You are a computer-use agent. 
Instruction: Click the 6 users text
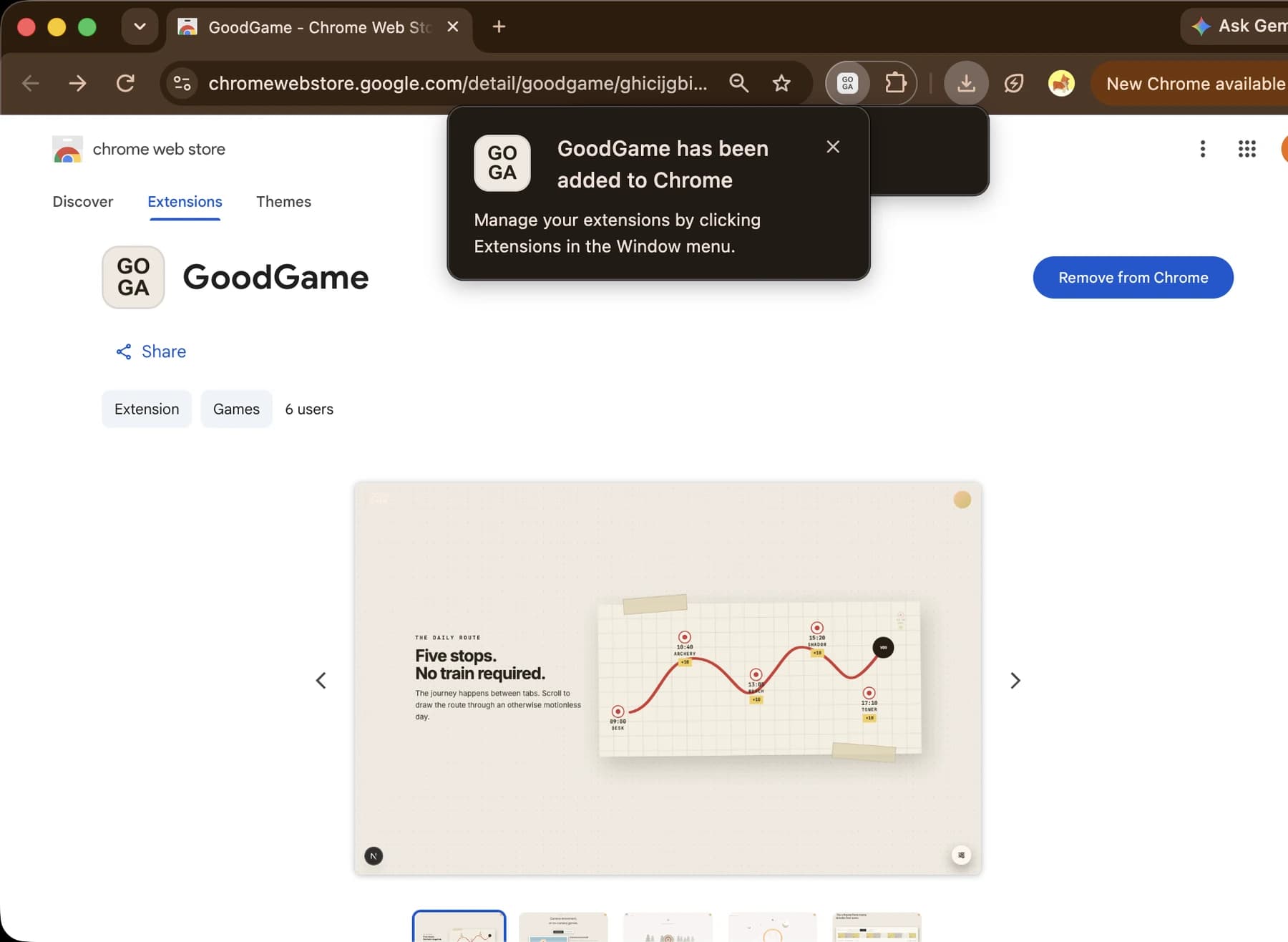point(309,409)
